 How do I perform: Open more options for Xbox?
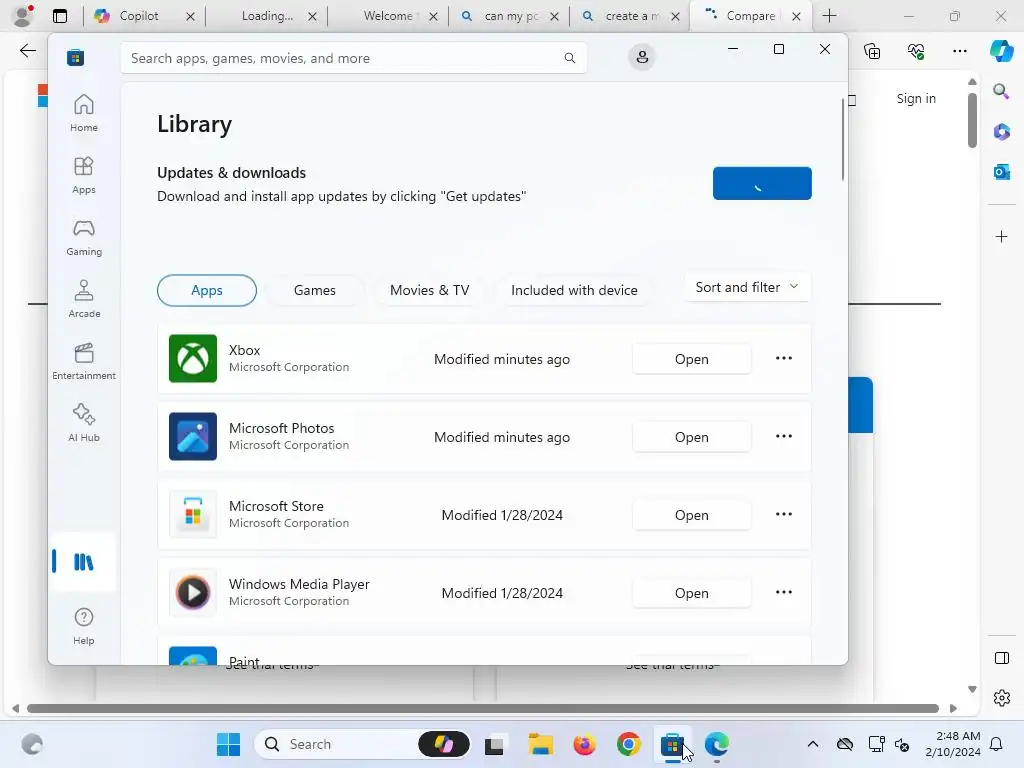784,359
